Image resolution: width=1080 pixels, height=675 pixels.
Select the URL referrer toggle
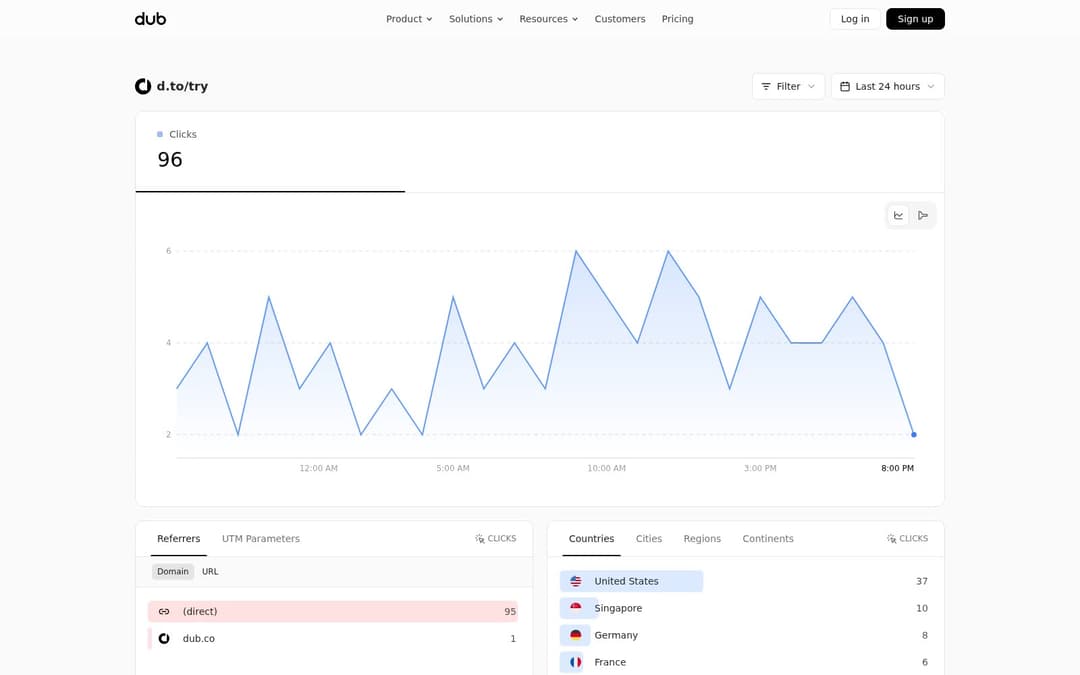pos(210,572)
